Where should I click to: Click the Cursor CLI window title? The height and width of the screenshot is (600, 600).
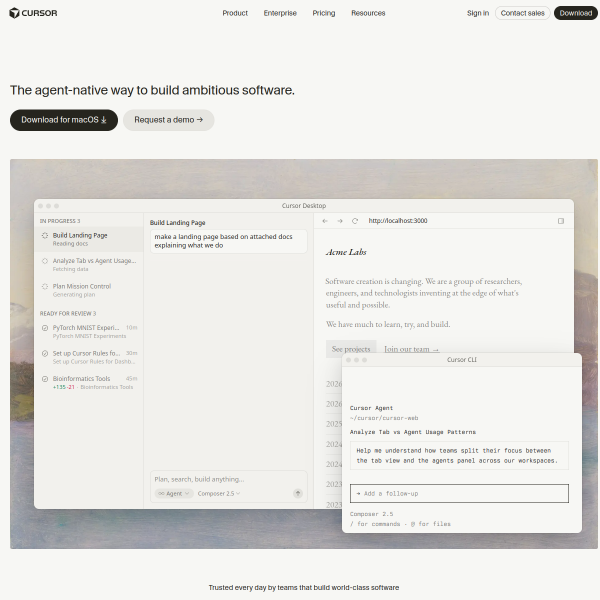click(x=462, y=360)
